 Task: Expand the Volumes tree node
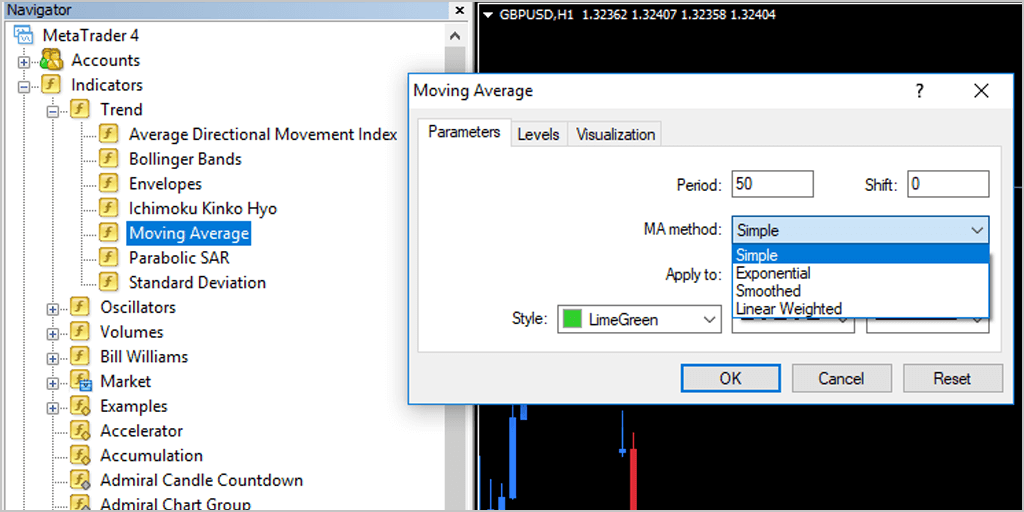(54, 334)
